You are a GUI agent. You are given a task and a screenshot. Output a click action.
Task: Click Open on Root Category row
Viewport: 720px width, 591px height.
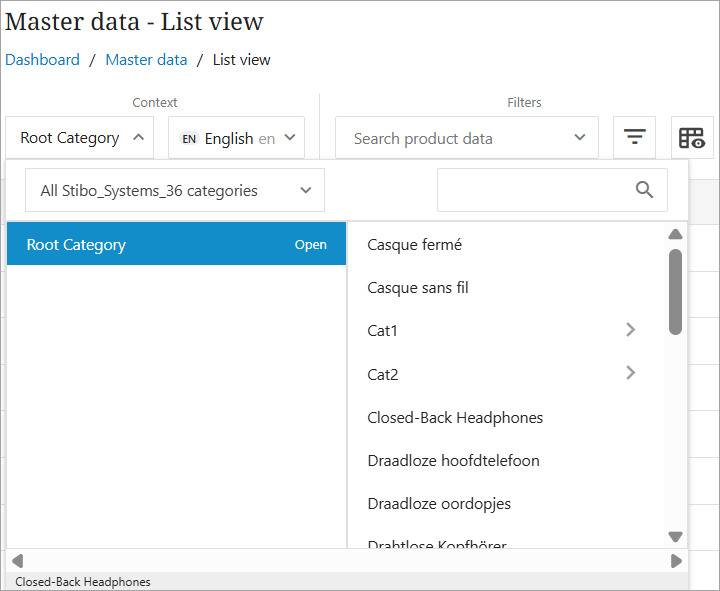click(310, 245)
